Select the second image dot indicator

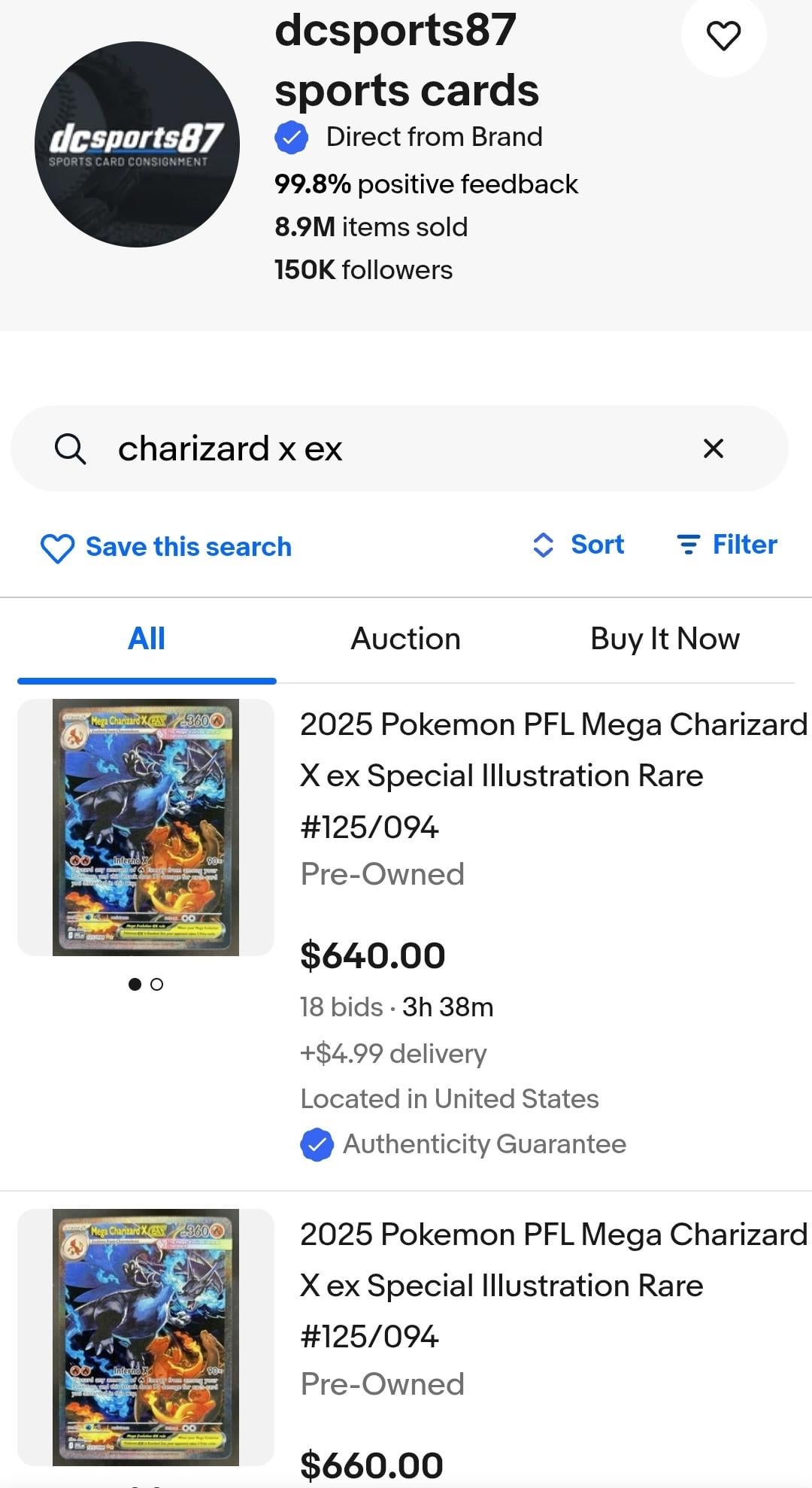[x=156, y=984]
